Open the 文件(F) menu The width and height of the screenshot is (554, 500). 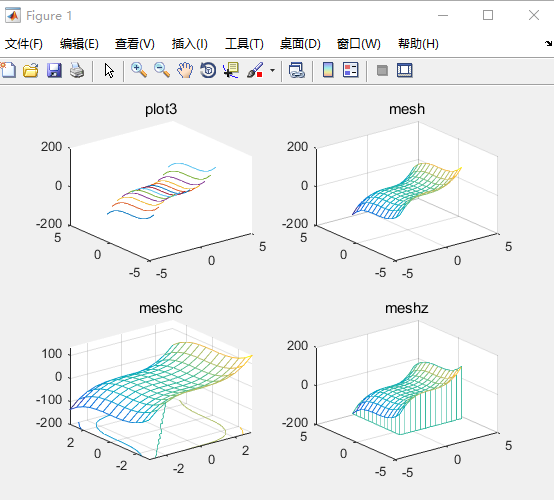(x=24, y=44)
